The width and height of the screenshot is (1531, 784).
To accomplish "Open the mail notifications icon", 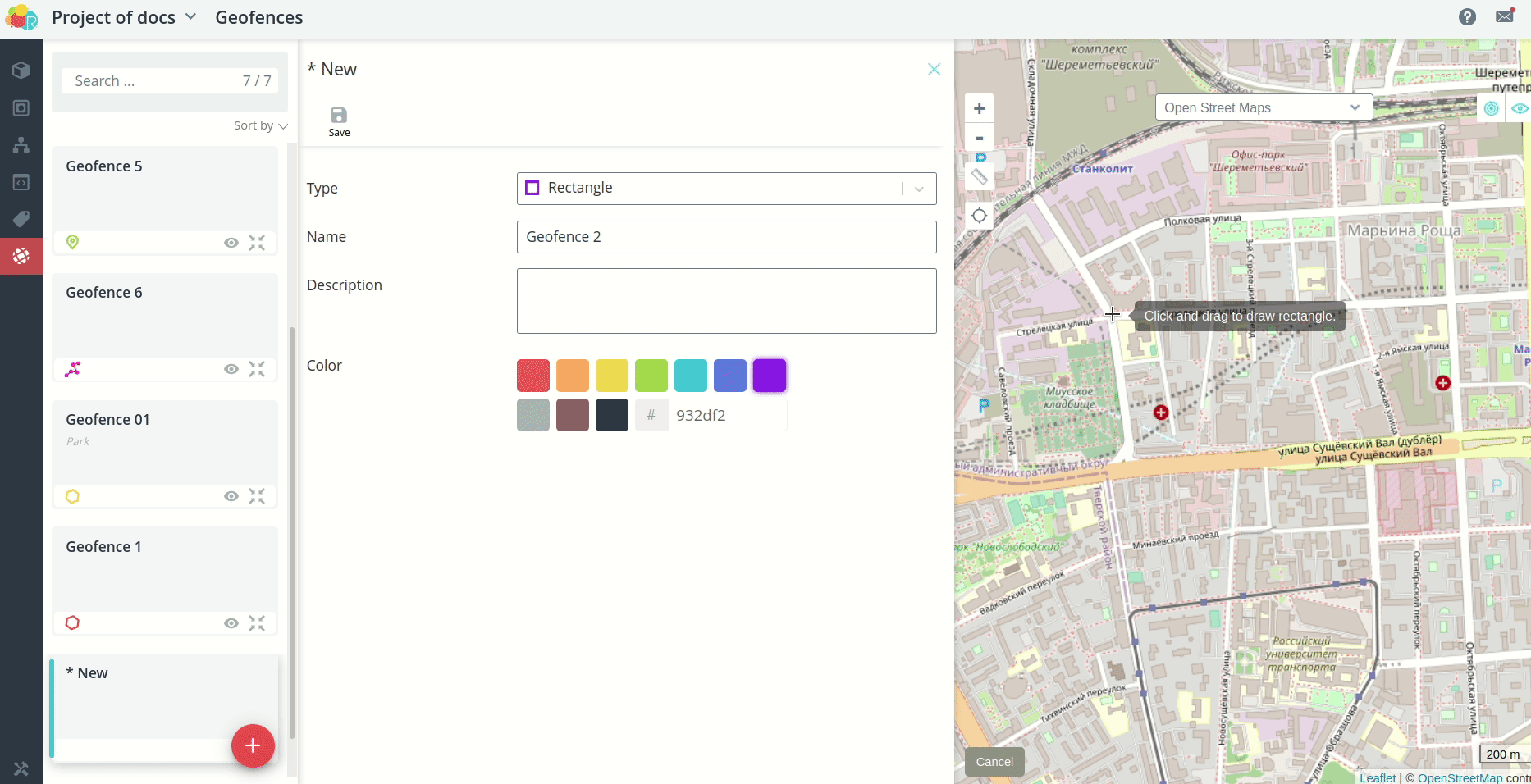I will [1505, 17].
